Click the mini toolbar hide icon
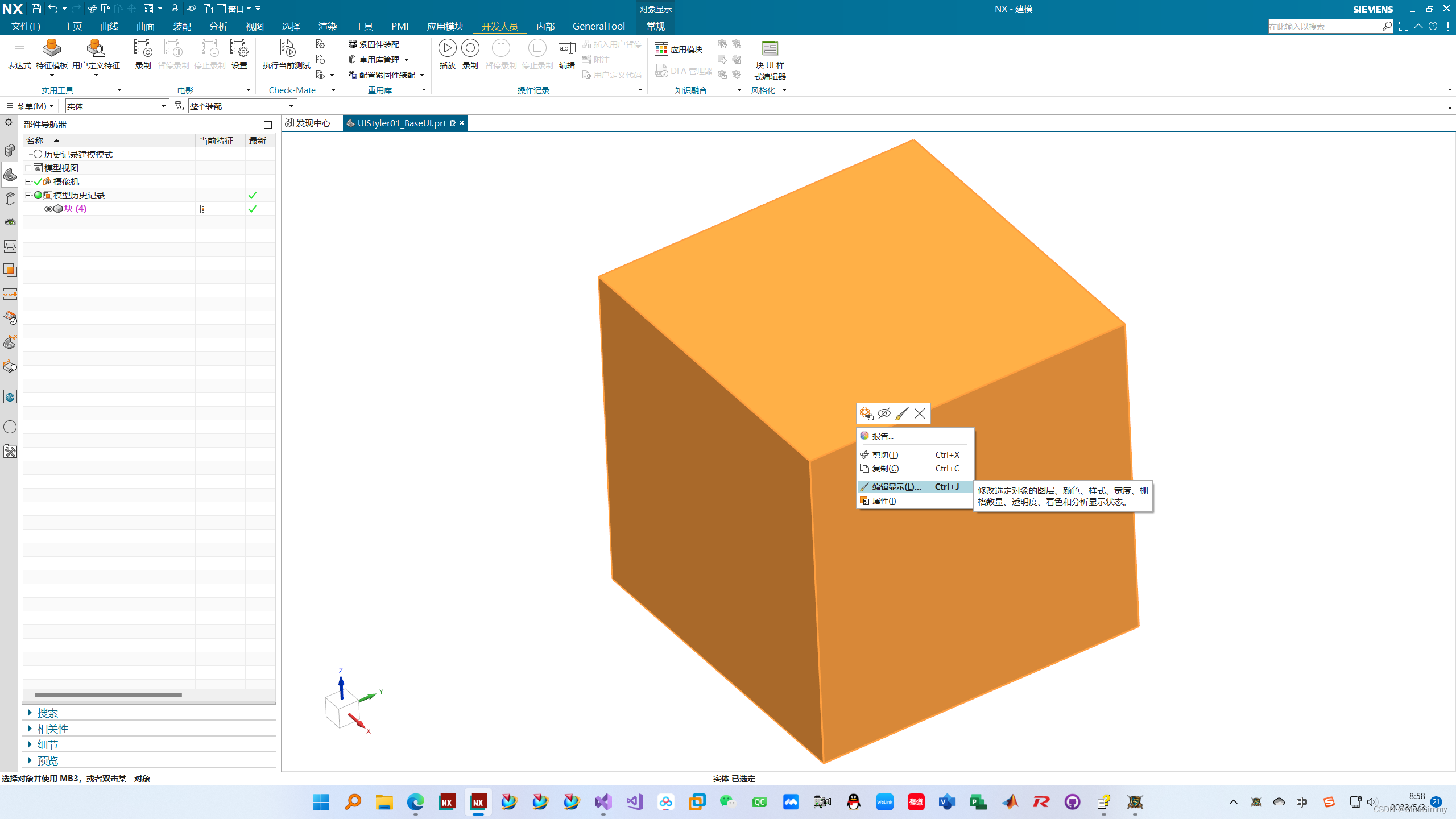Image resolution: width=1456 pixels, height=819 pixels. (x=884, y=413)
